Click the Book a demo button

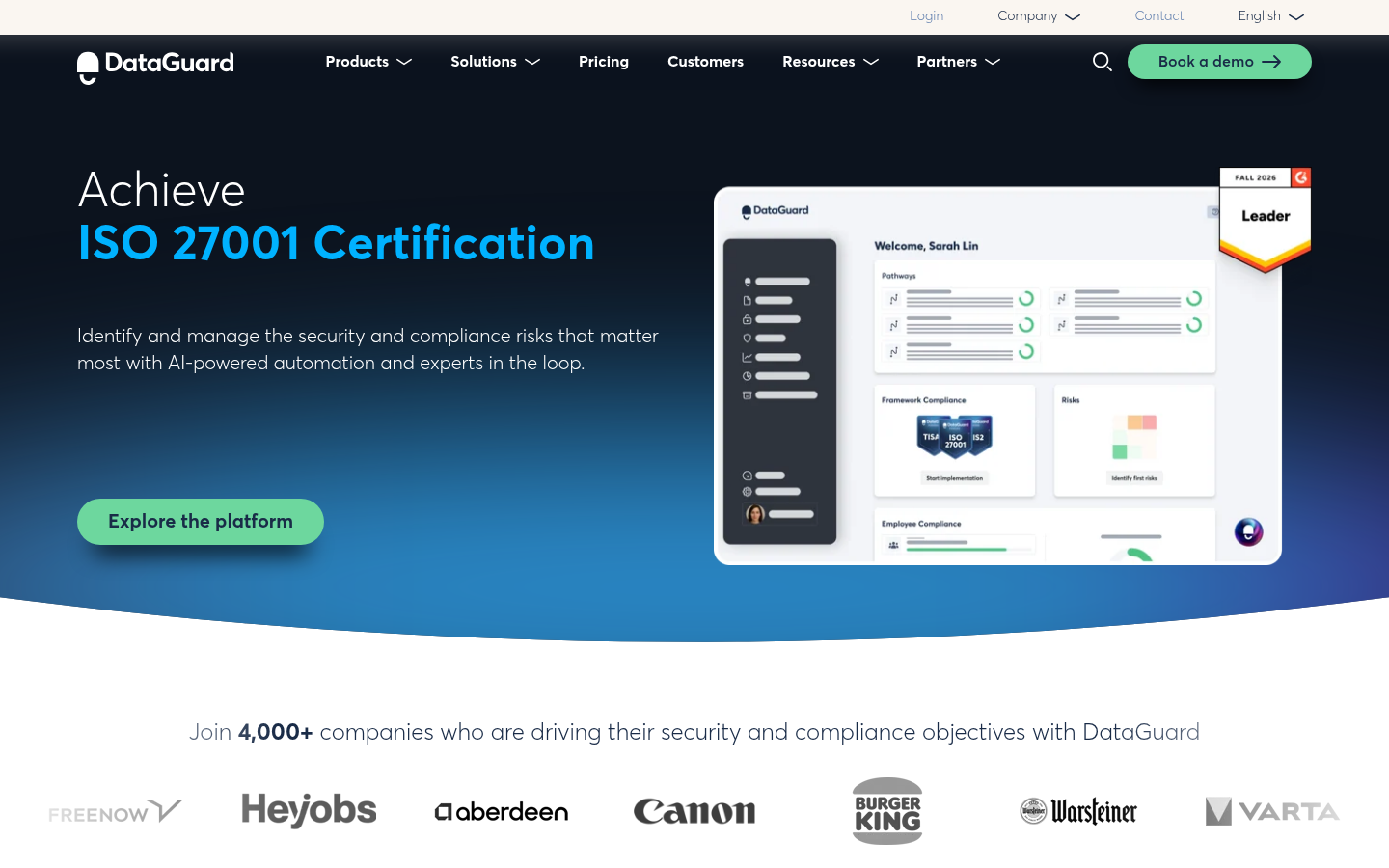[1219, 62]
